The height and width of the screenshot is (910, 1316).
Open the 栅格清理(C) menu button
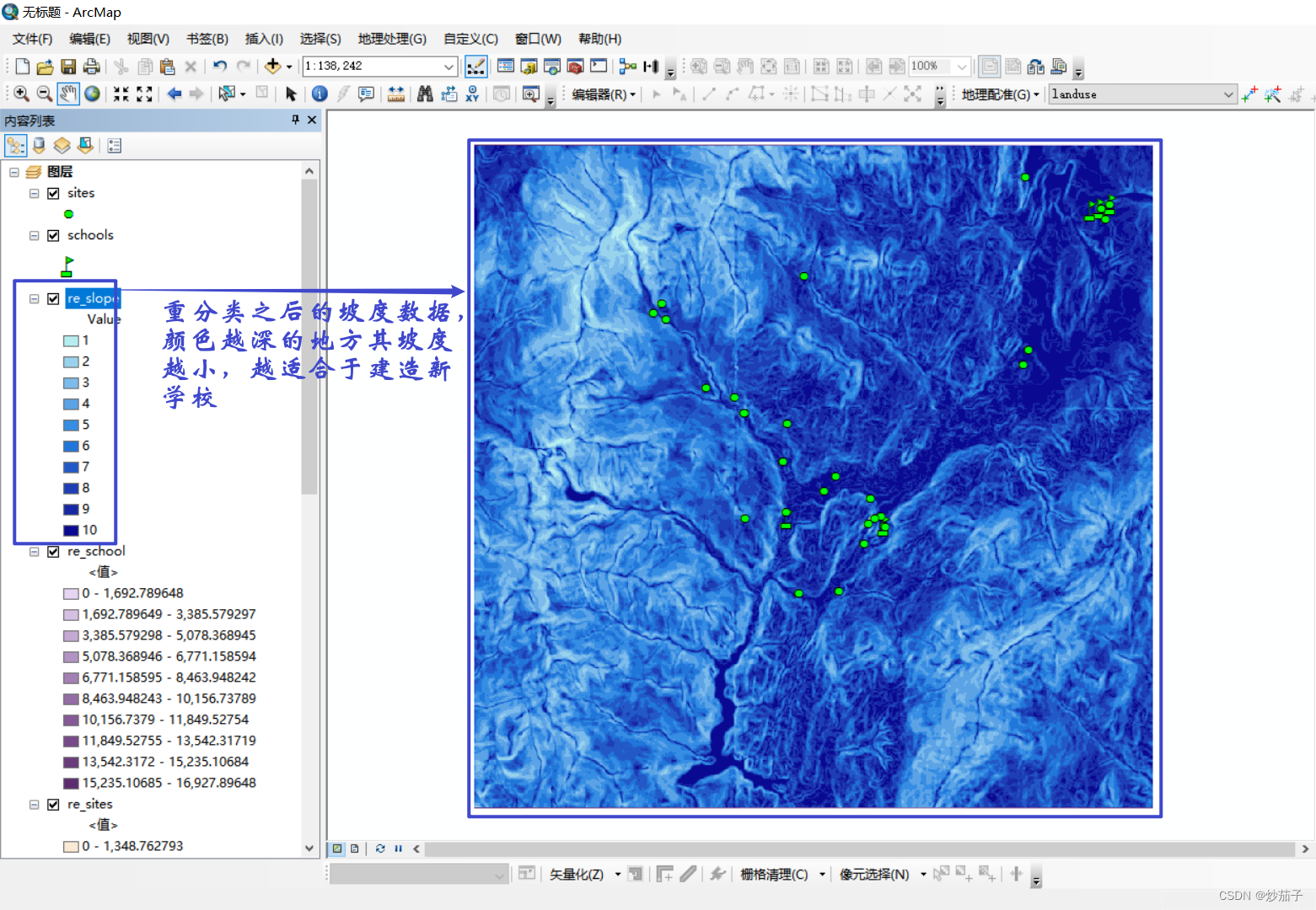click(782, 875)
